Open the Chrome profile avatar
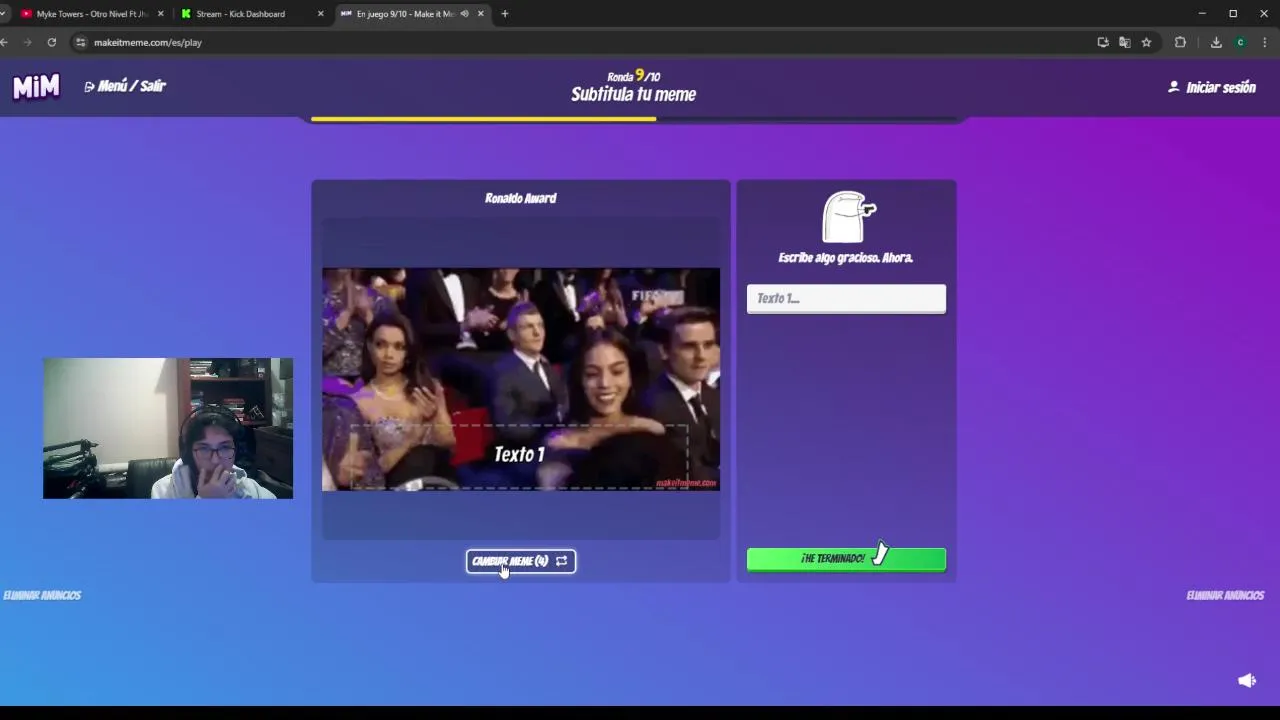The image size is (1280, 720). pos(1241,42)
